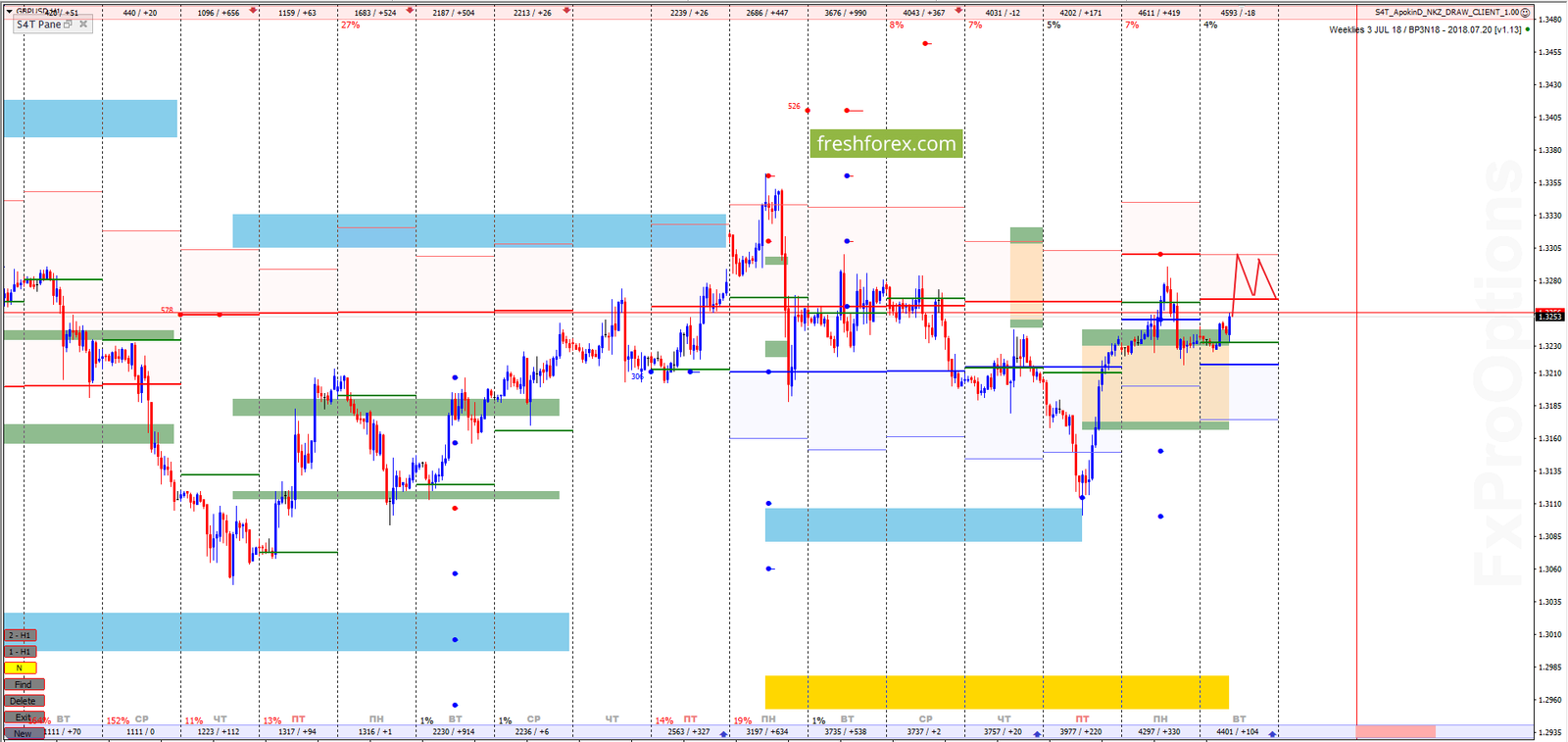The height and width of the screenshot is (742, 1568).
Task: Click the 1.2935 price axis label
Action: tap(1550, 733)
